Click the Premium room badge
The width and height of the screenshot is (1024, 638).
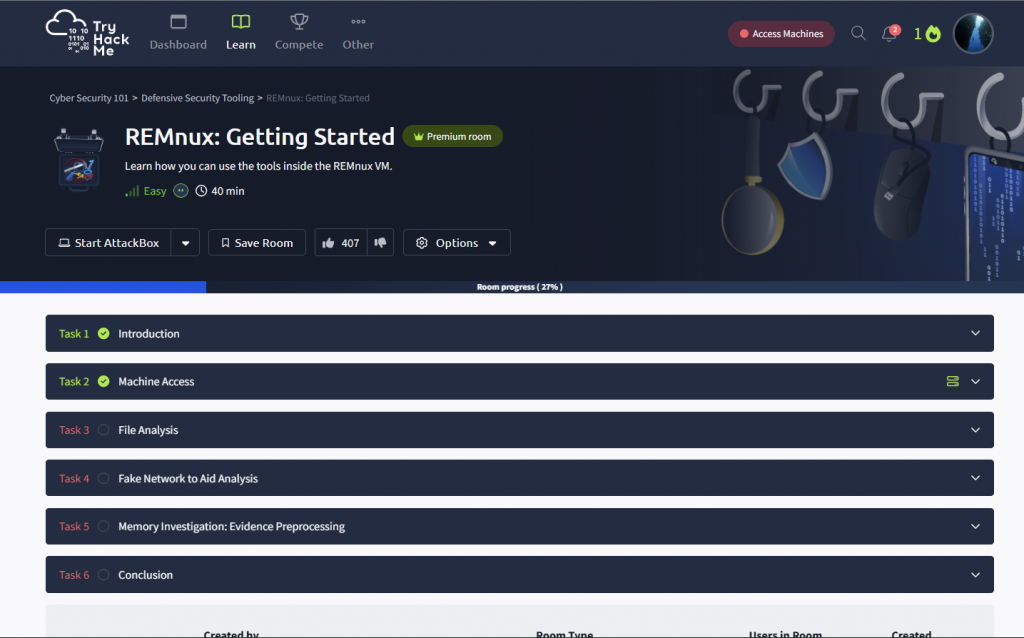pyautogui.click(x=453, y=136)
